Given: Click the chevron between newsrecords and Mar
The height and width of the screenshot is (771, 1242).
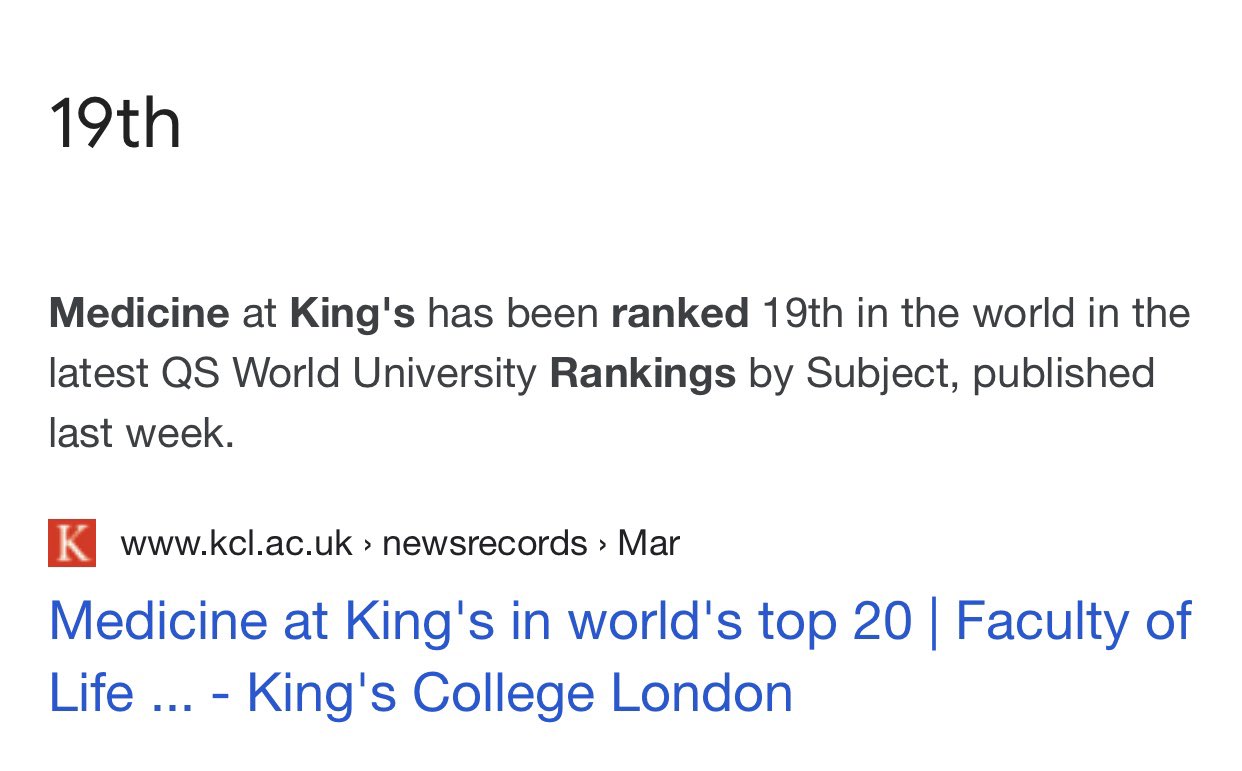Looking at the screenshot, I should coord(602,544).
